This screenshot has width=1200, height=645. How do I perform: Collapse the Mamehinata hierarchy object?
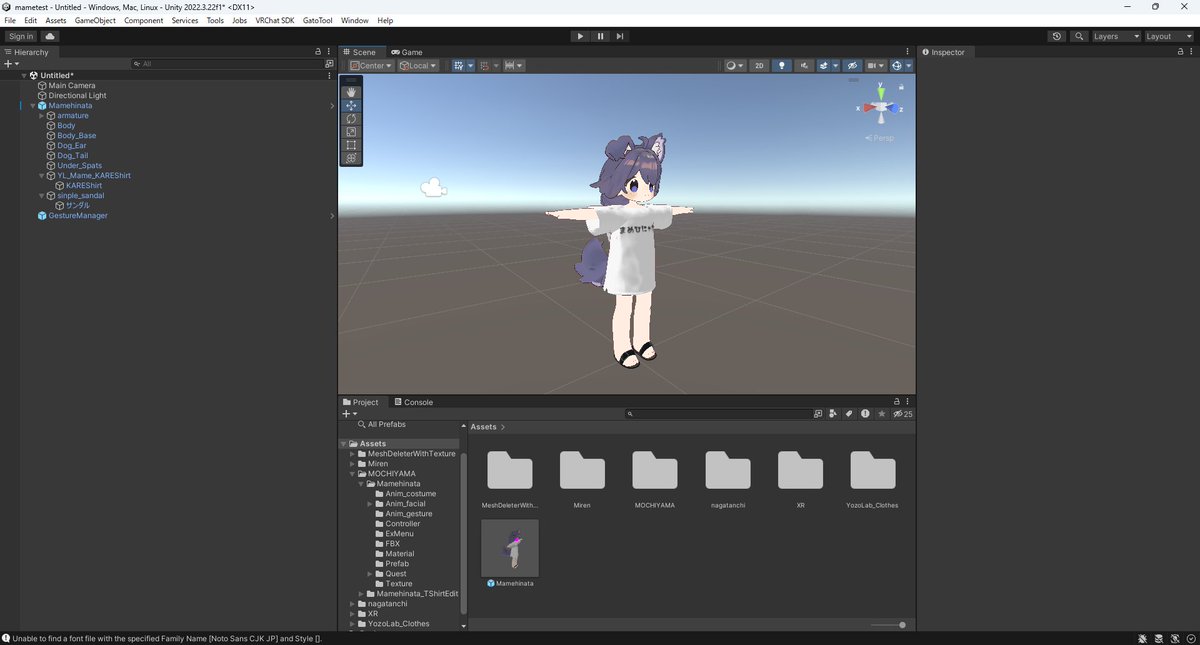tap(33, 105)
